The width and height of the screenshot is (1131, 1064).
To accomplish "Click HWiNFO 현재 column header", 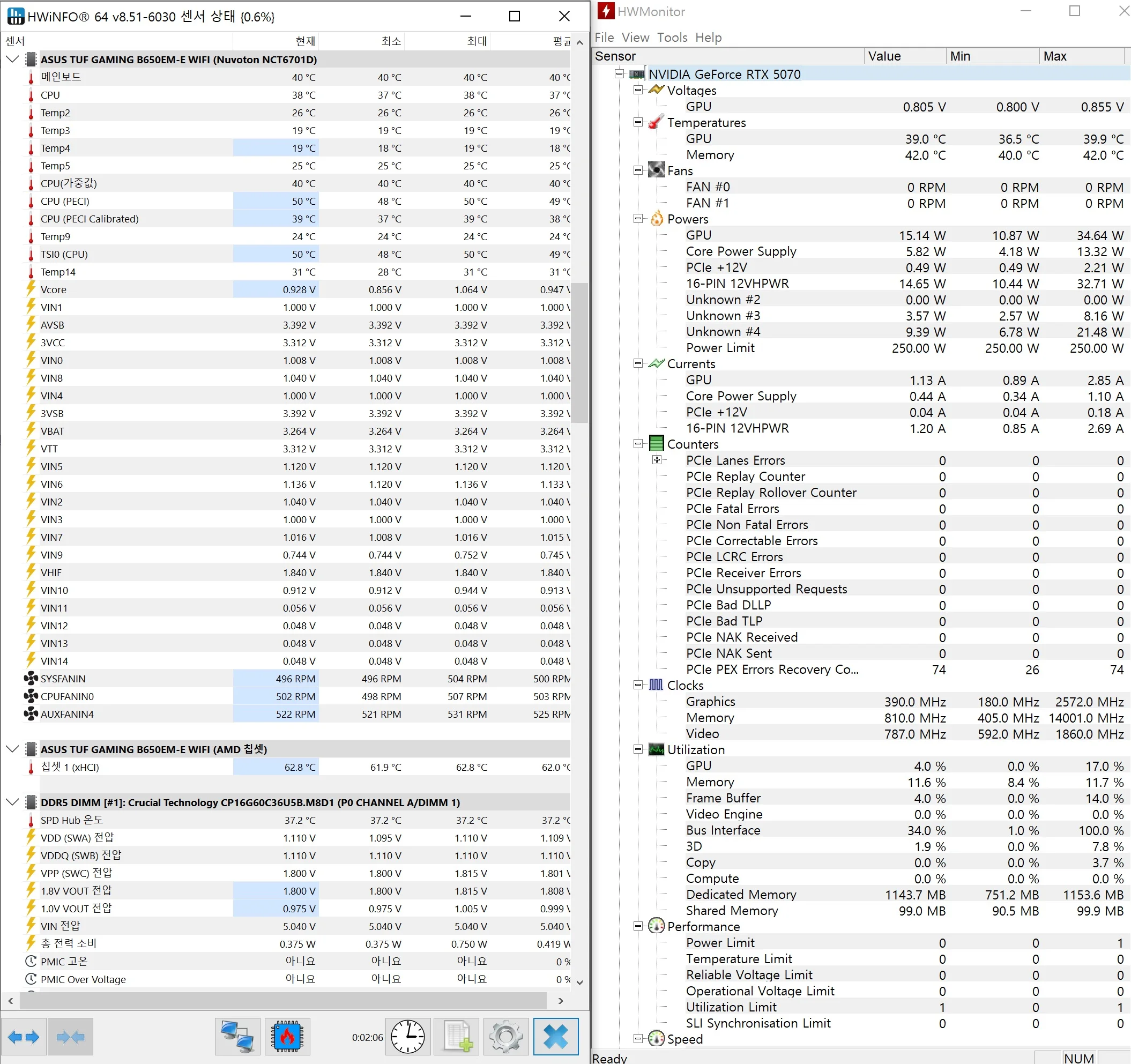I will pyautogui.click(x=276, y=41).
